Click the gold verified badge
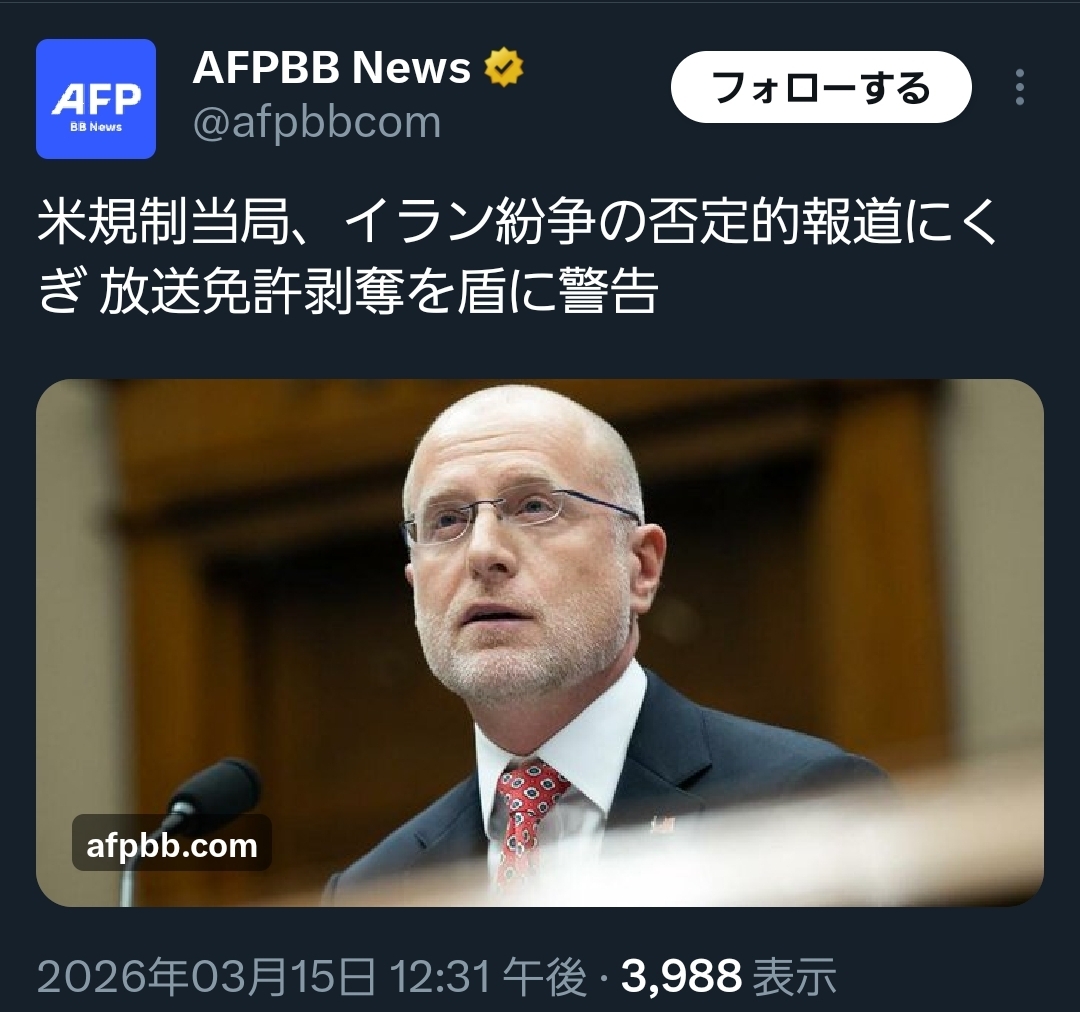Screen dimensions: 1080x1012 click(x=503, y=67)
